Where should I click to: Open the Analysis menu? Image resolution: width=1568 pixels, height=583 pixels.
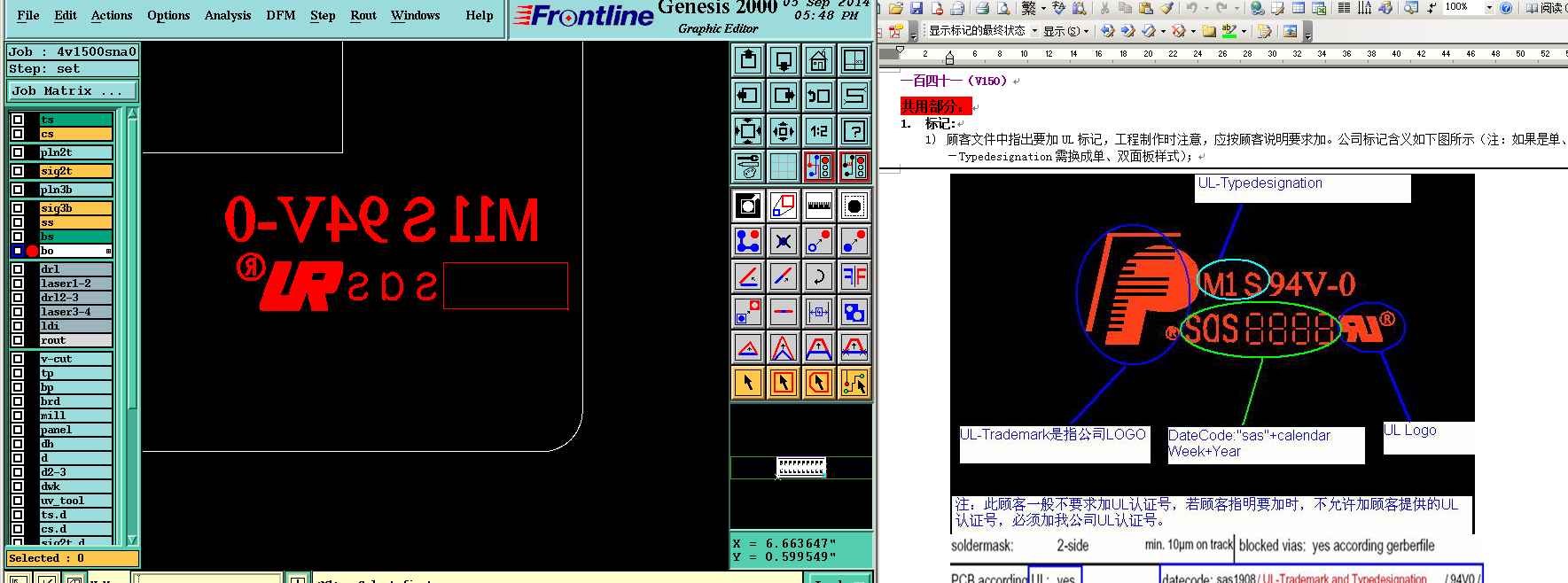click(x=228, y=16)
